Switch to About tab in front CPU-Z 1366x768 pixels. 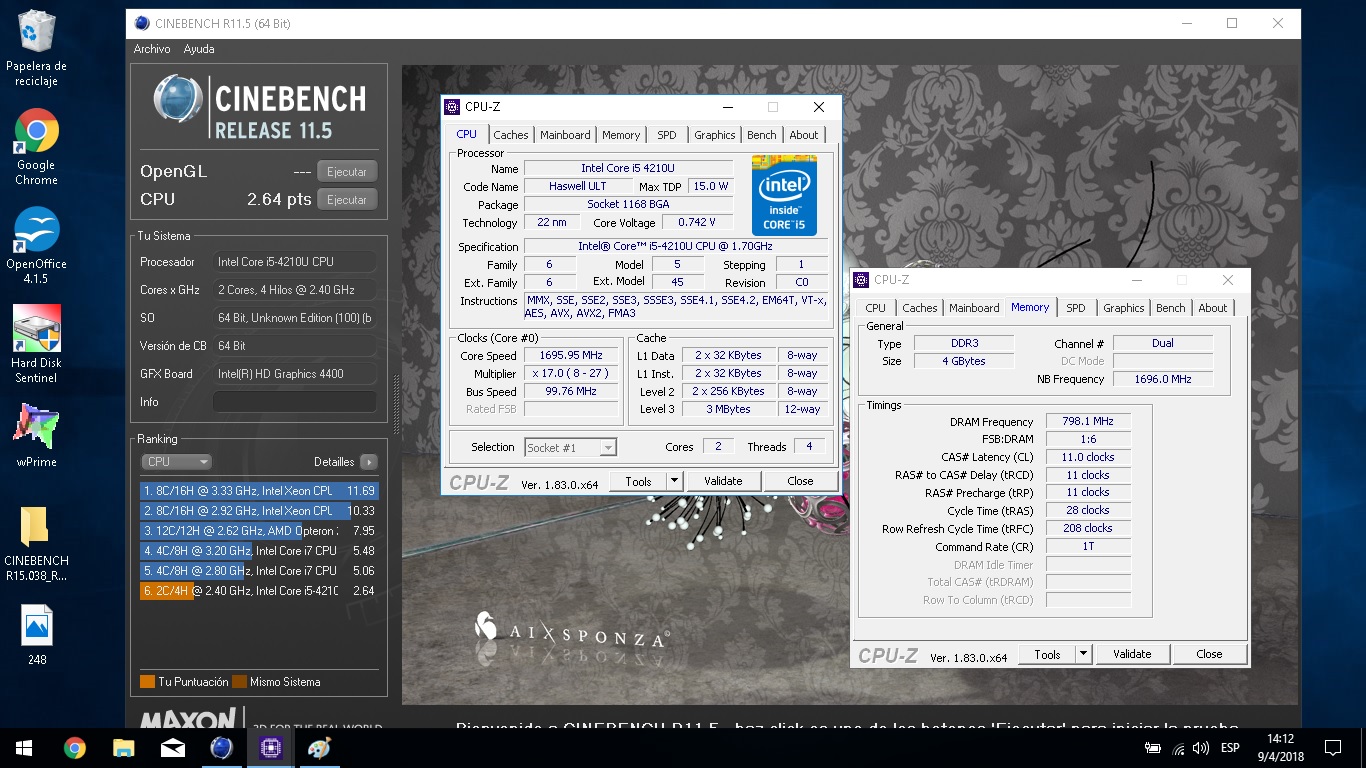[804, 135]
